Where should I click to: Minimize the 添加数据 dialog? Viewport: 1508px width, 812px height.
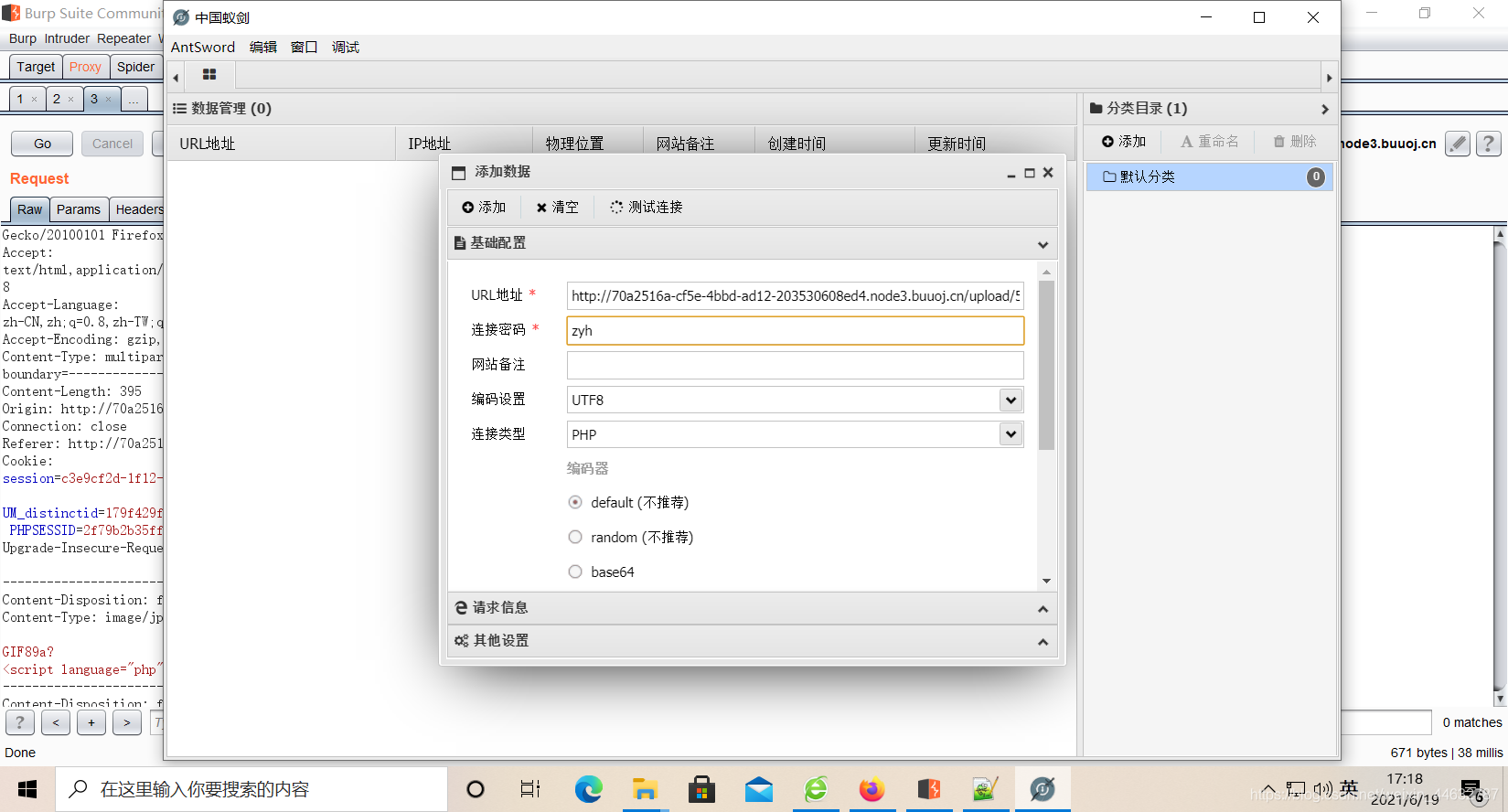pyautogui.click(x=1011, y=173)
